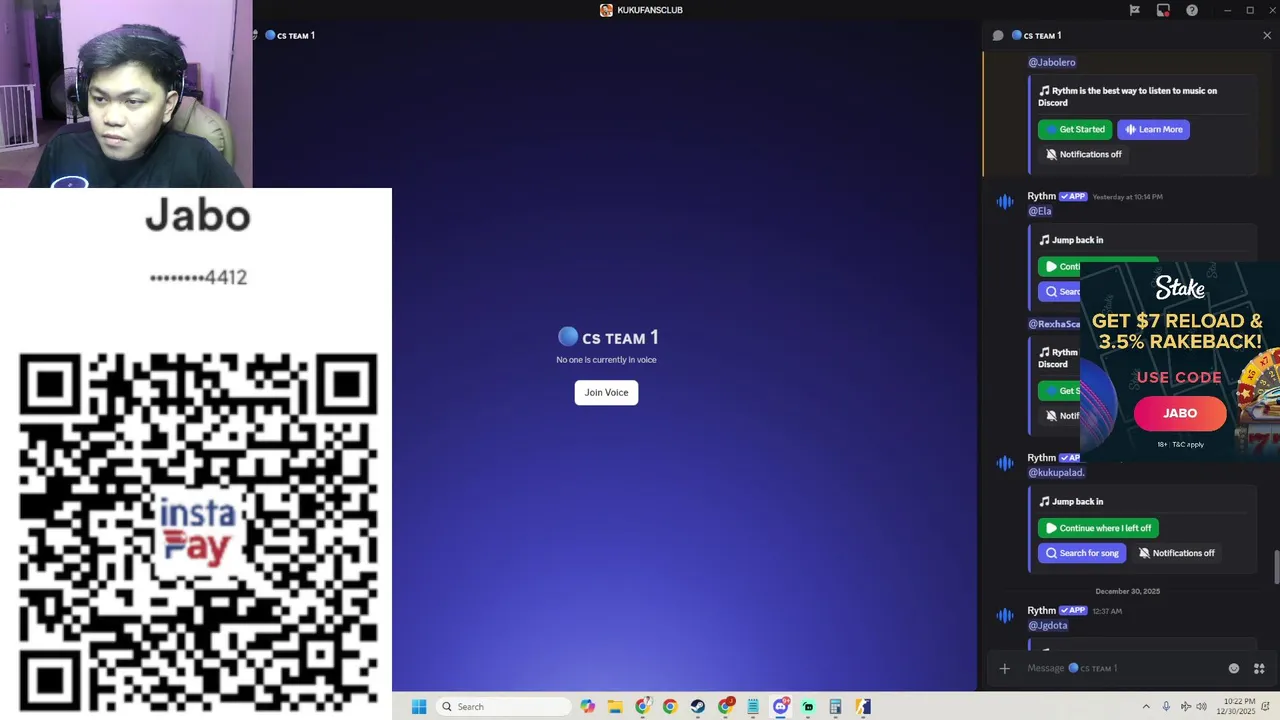1280x720 pixels.
Task: Click the Join Voice button
Action: point(606,392)
